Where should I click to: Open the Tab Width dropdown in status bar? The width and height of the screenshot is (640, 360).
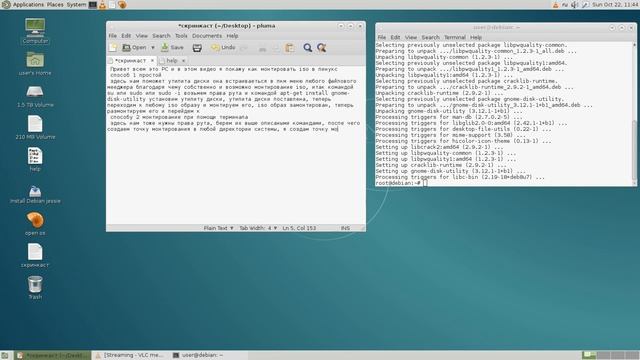258,228
